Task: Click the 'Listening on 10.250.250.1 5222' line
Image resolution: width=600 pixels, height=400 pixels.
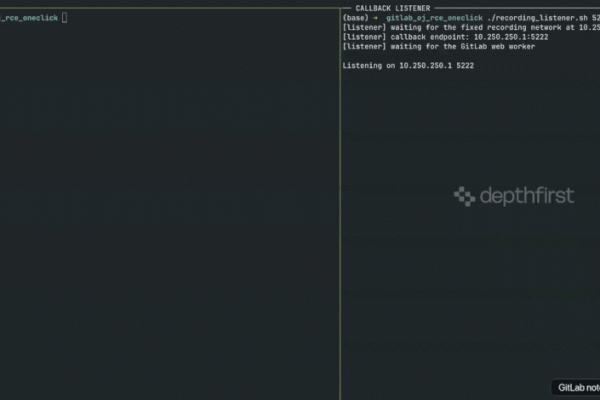Action: (x=408, y=66)
